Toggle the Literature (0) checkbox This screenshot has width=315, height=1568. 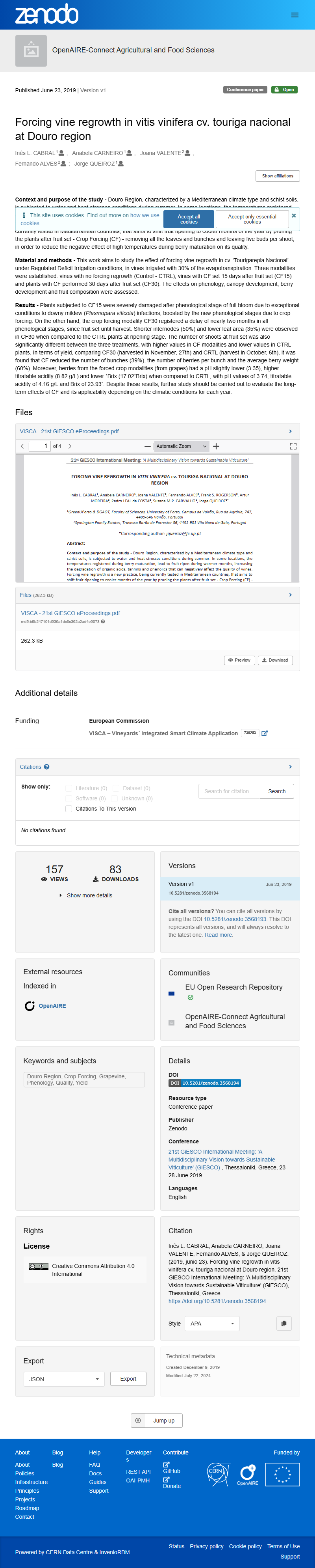pyautogui.click(x=69, y=788)
